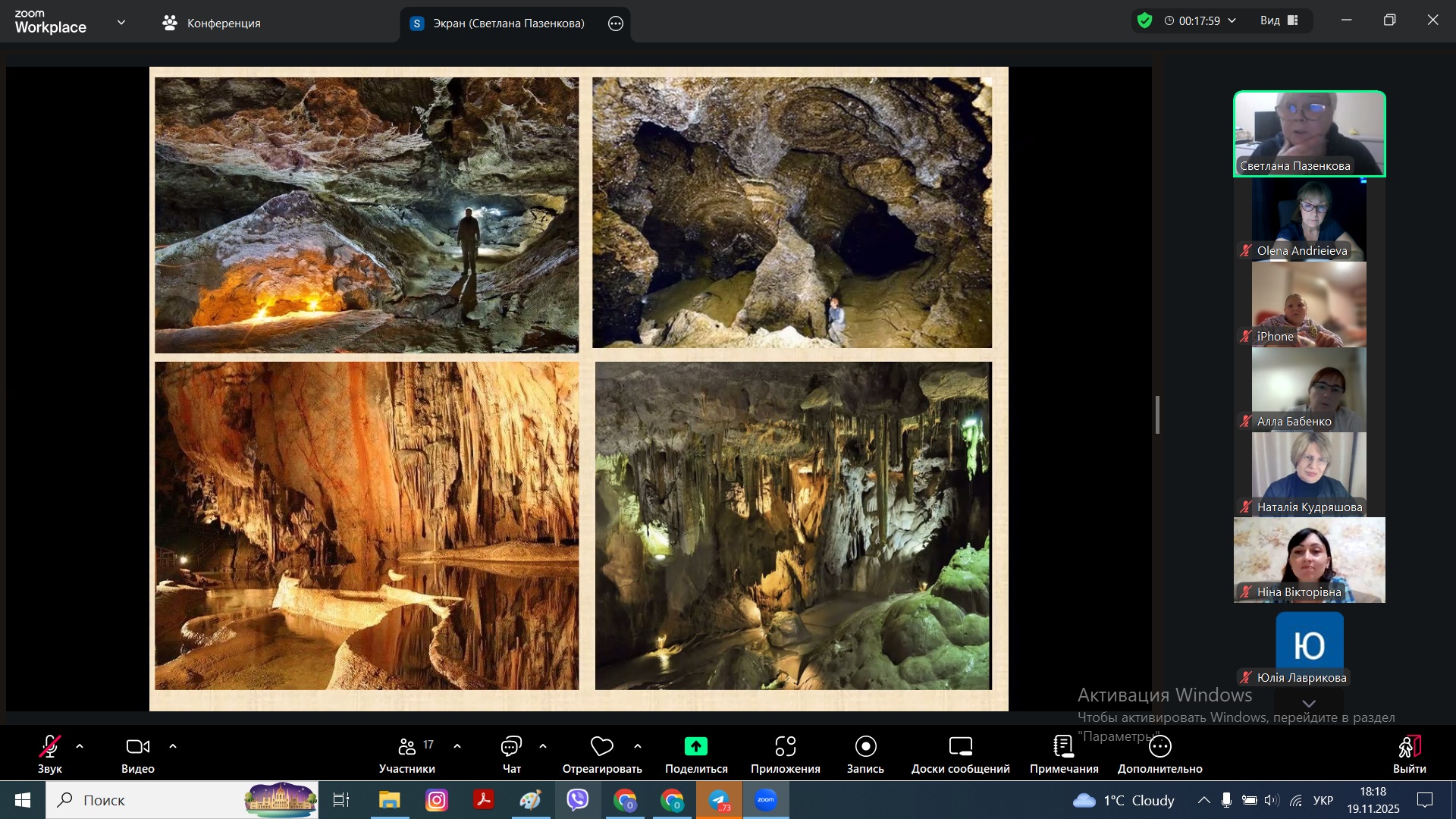1456x819 pixels.
Task: Open the Apps icon in toolbar
Action: coord(785,747)
